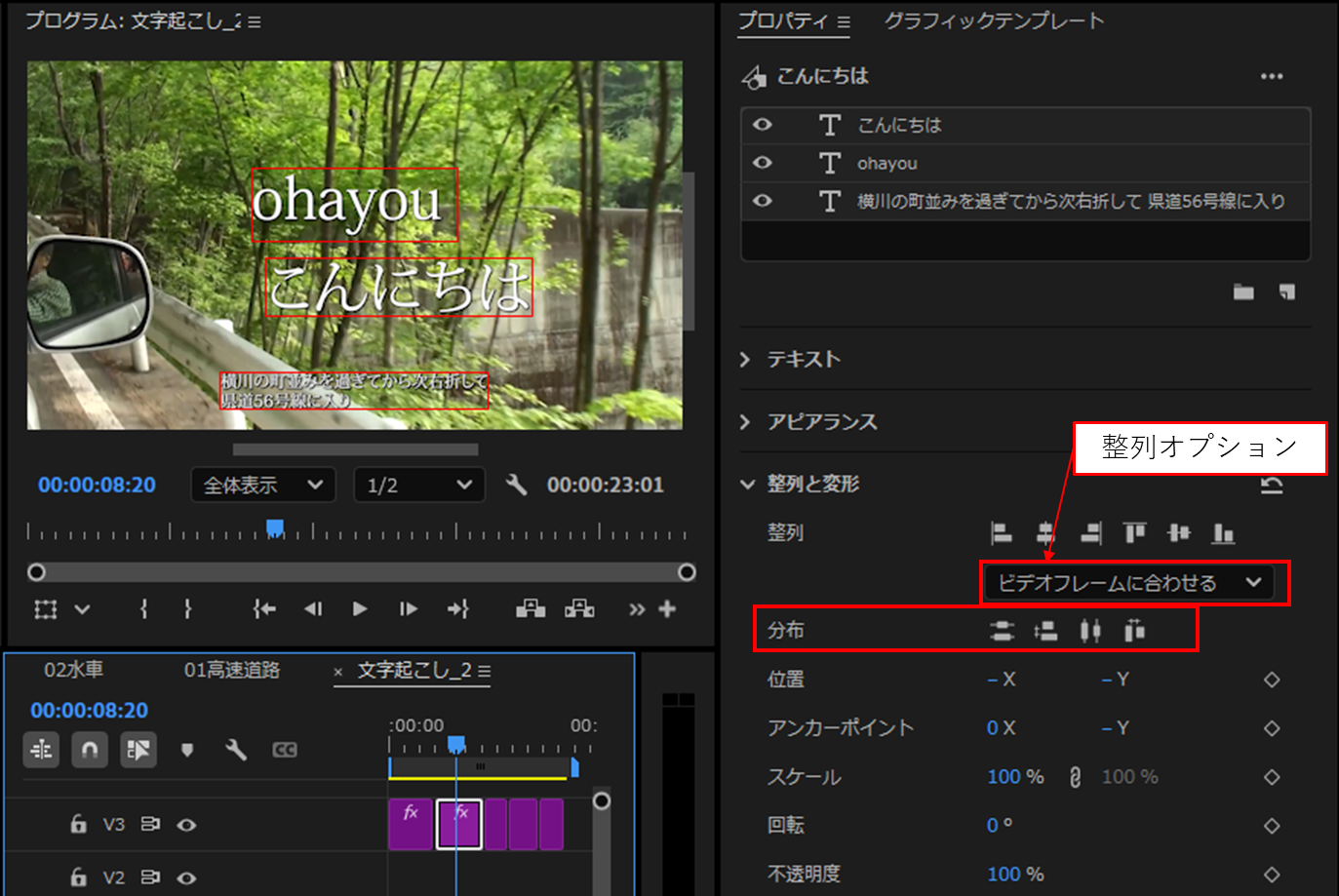Open the ビデオフレームに合わせる dropdown

1131,582
